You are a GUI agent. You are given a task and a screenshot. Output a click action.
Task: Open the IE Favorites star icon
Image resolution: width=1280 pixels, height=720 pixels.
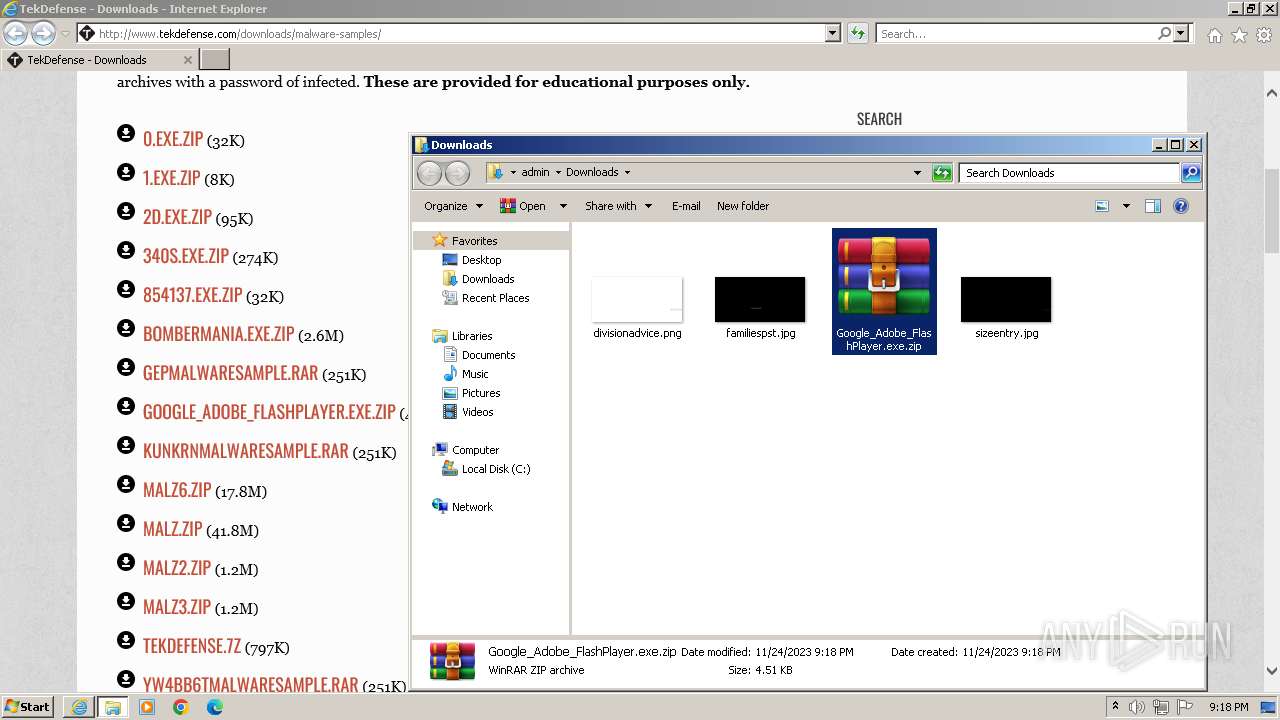coord(1239,35)
